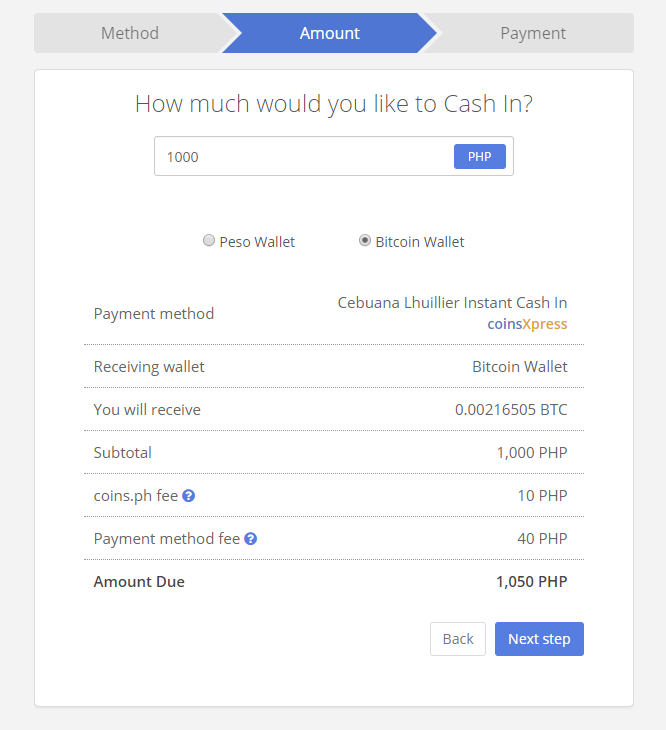The height and width of the screenshot is (730, 666).
Task: Click the coins.ph fee label
Action: pos(136,496)
